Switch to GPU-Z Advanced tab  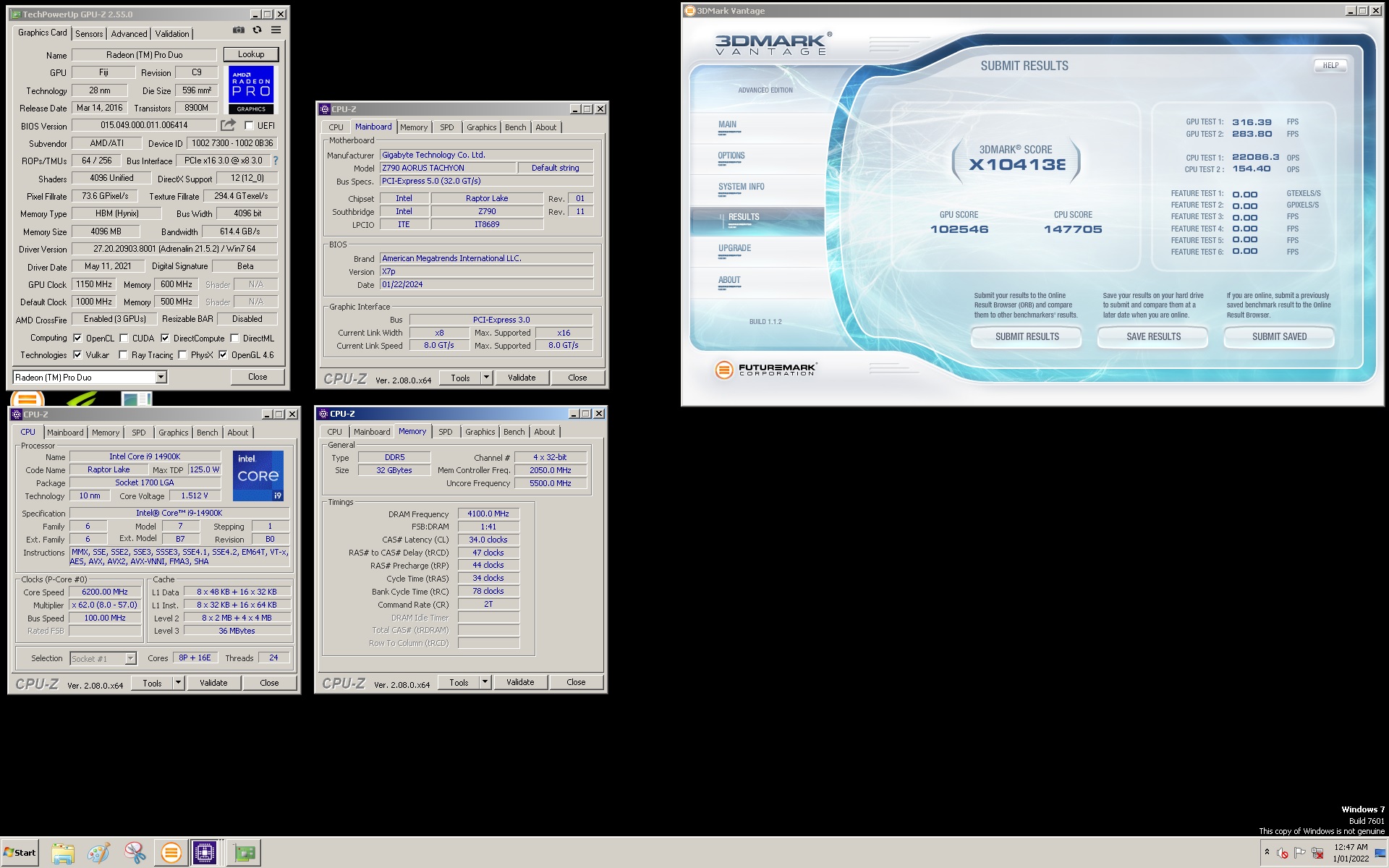(x=129, y=34)
